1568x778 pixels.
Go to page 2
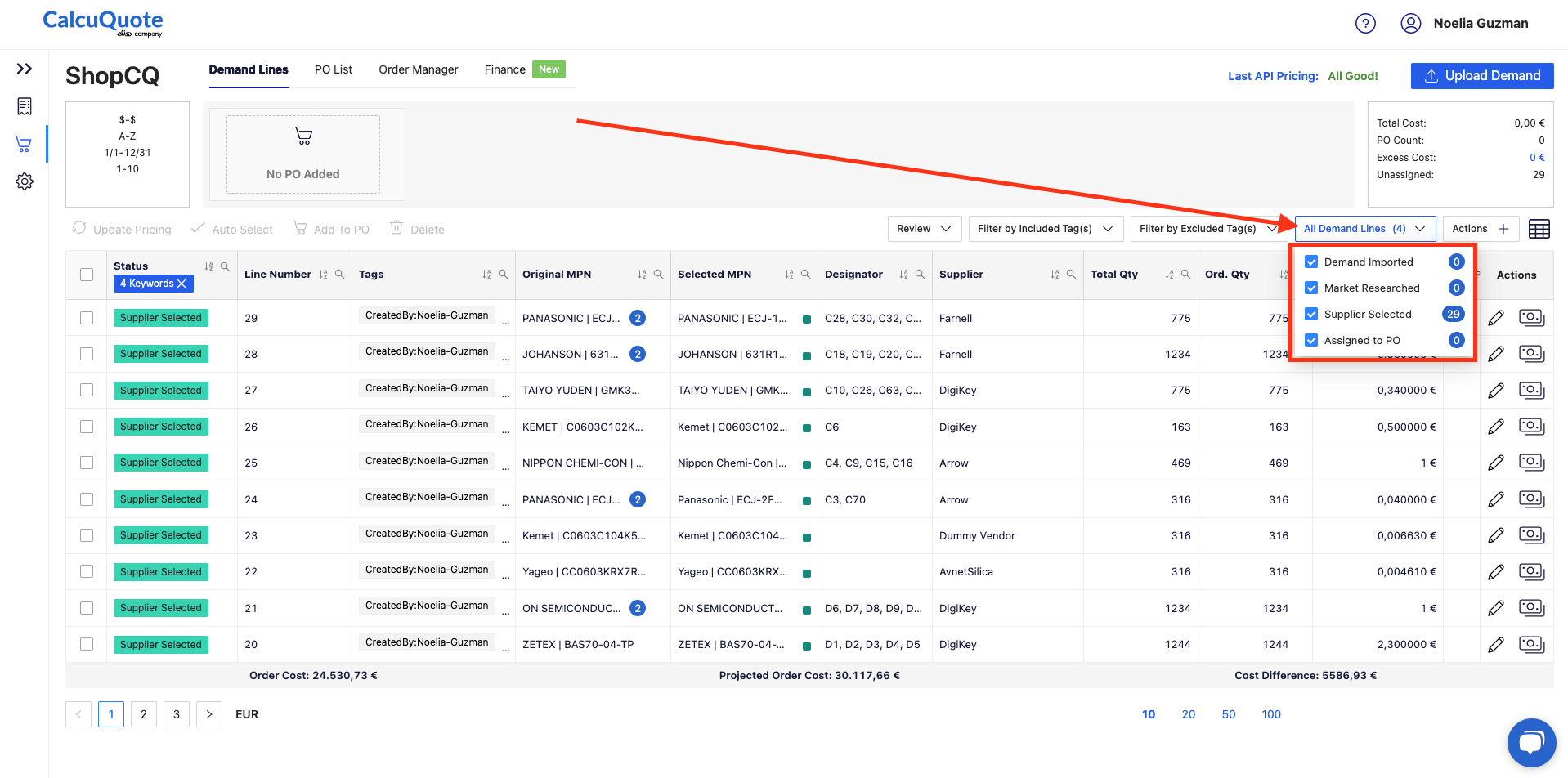(x=144, y=714)
